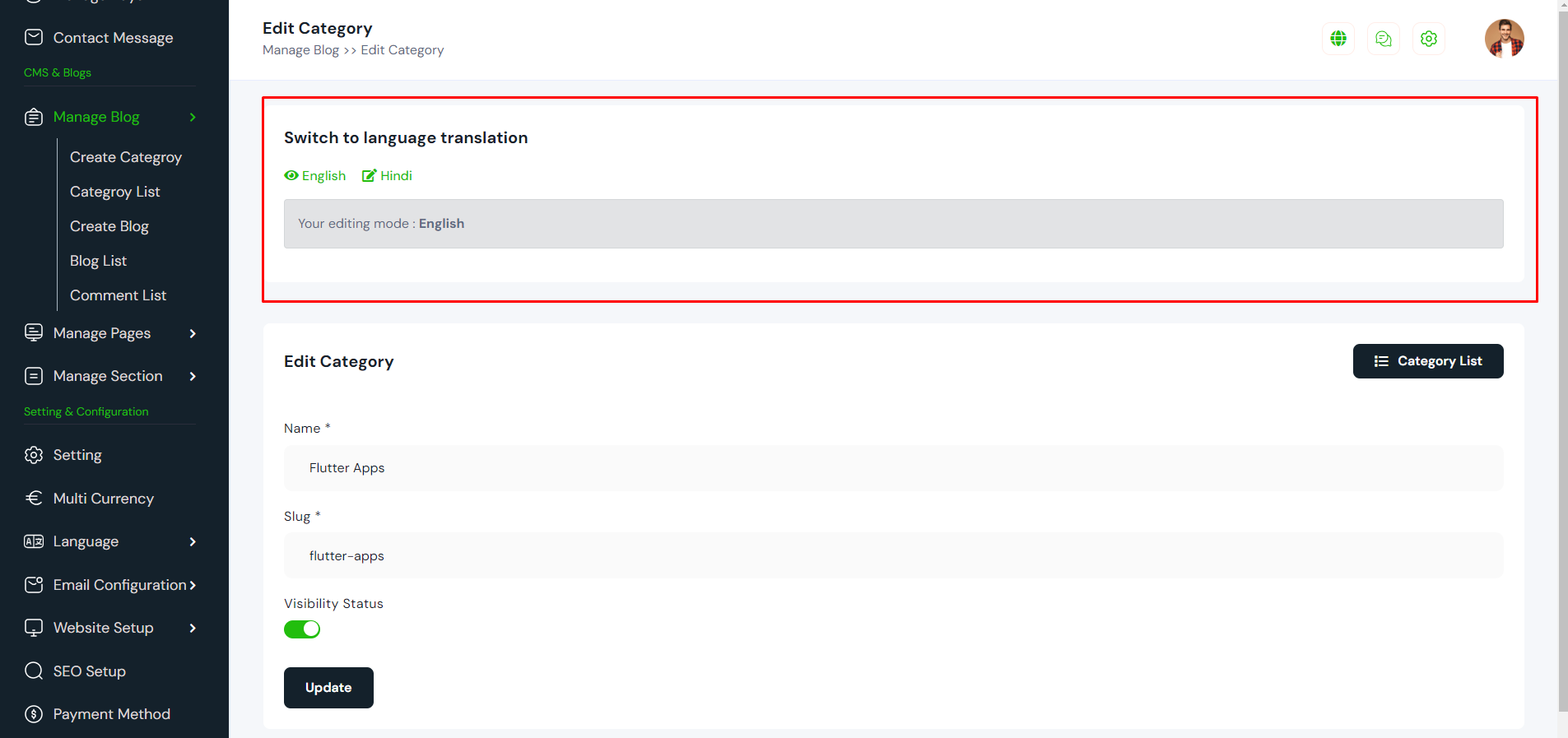Click the Multi Currency euro icon
The height and width of the screenshot is (738, 1568).
tap(34, 498)
